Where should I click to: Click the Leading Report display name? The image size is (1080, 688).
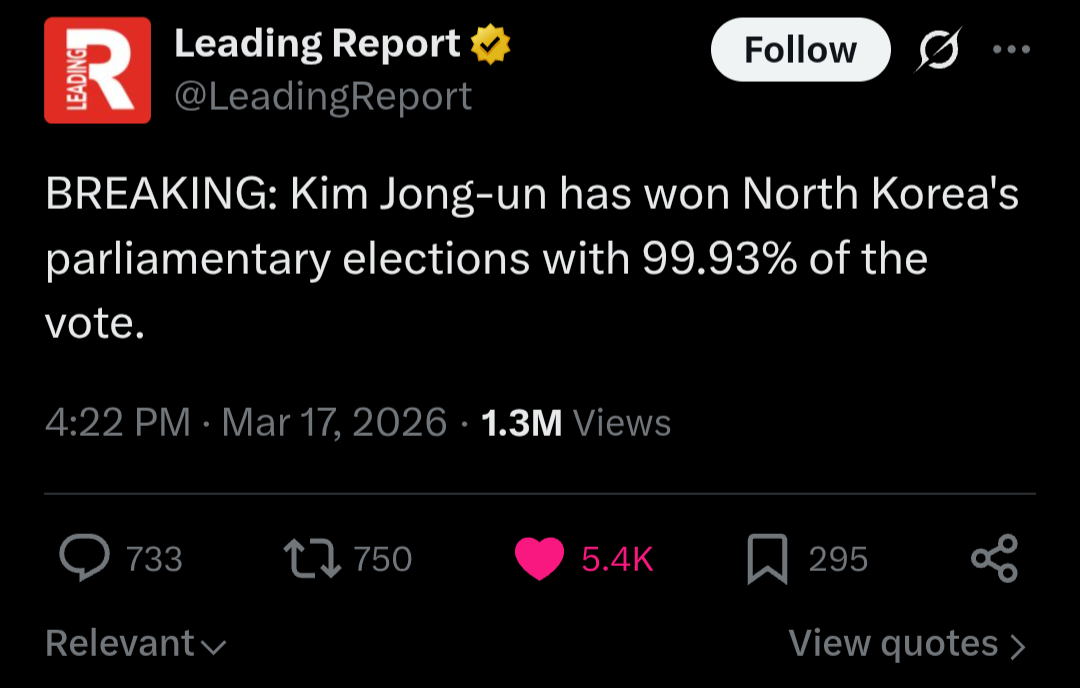point(317,45)
